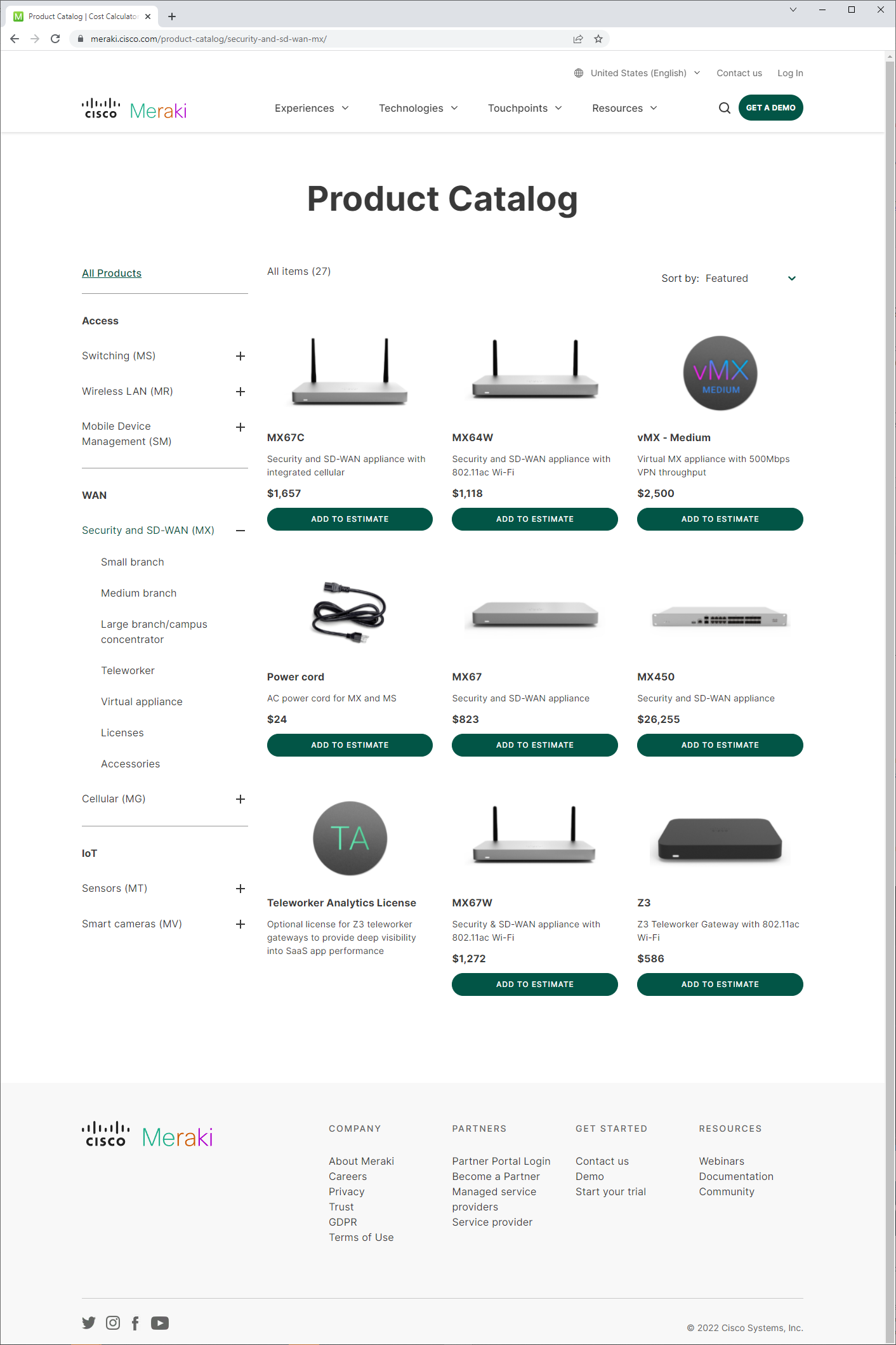Click the Facebook icon in footer
896x1345 pixels.
pyautogui.click(x=135, y=1323)
